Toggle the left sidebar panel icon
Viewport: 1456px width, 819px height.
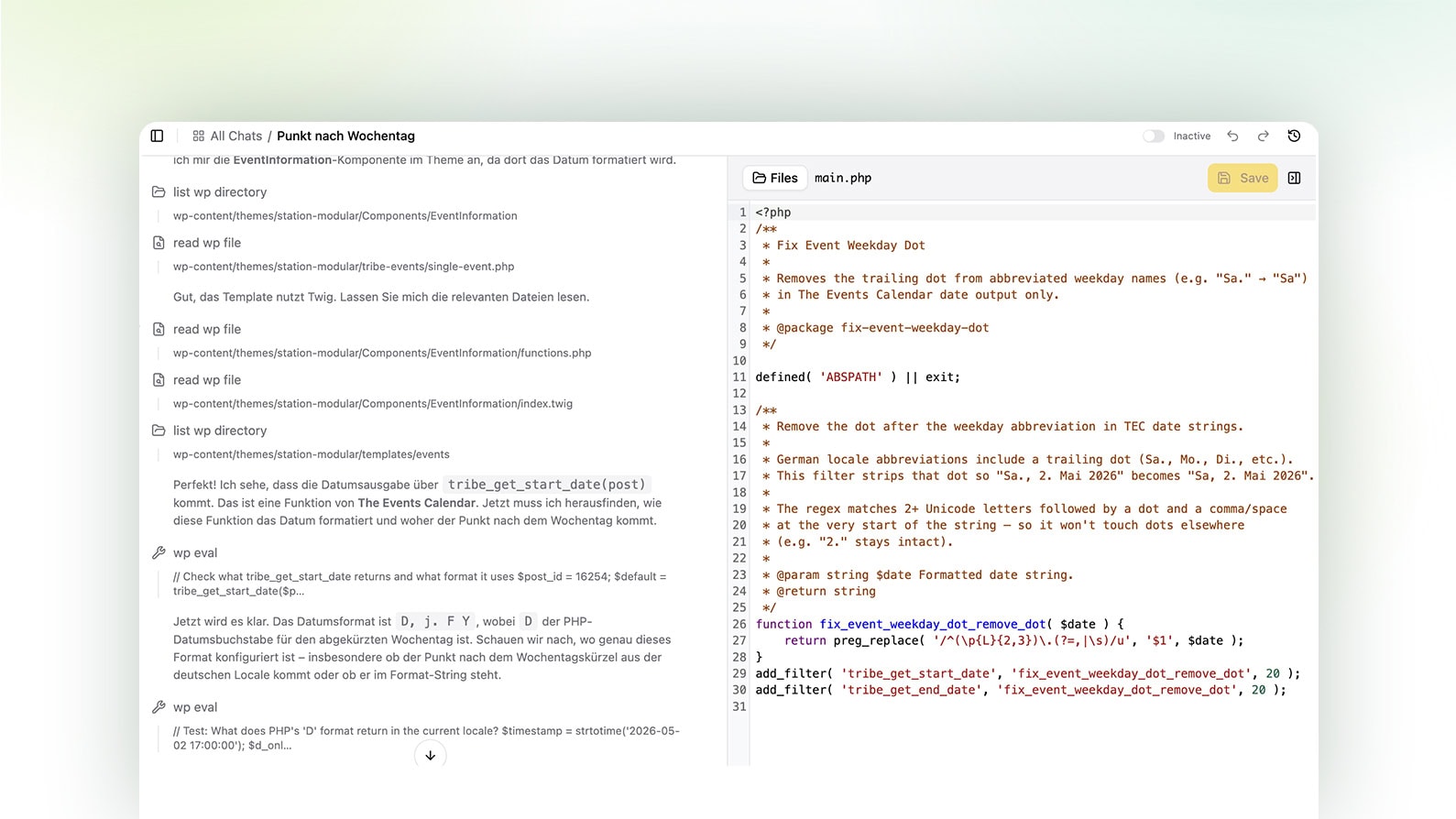157,136
